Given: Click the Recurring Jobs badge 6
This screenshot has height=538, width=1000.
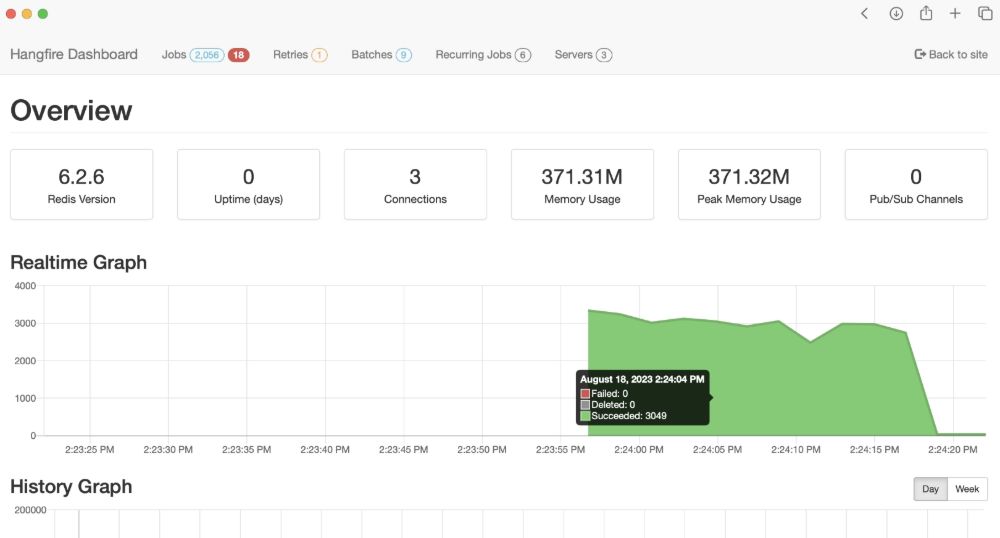Looking at the screenshot, I should point(523,55).
